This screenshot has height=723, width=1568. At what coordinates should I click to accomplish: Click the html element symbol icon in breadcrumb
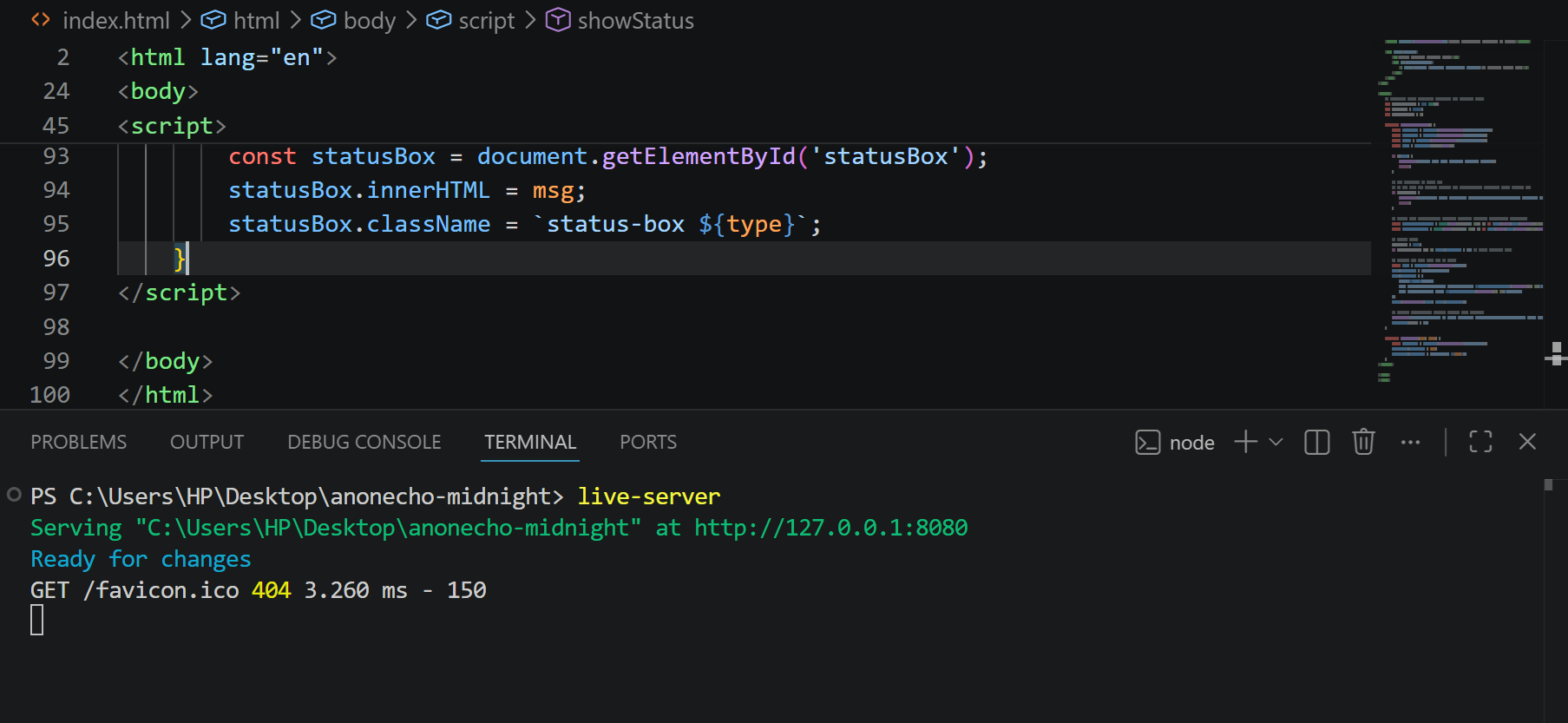tap(213, 20)
